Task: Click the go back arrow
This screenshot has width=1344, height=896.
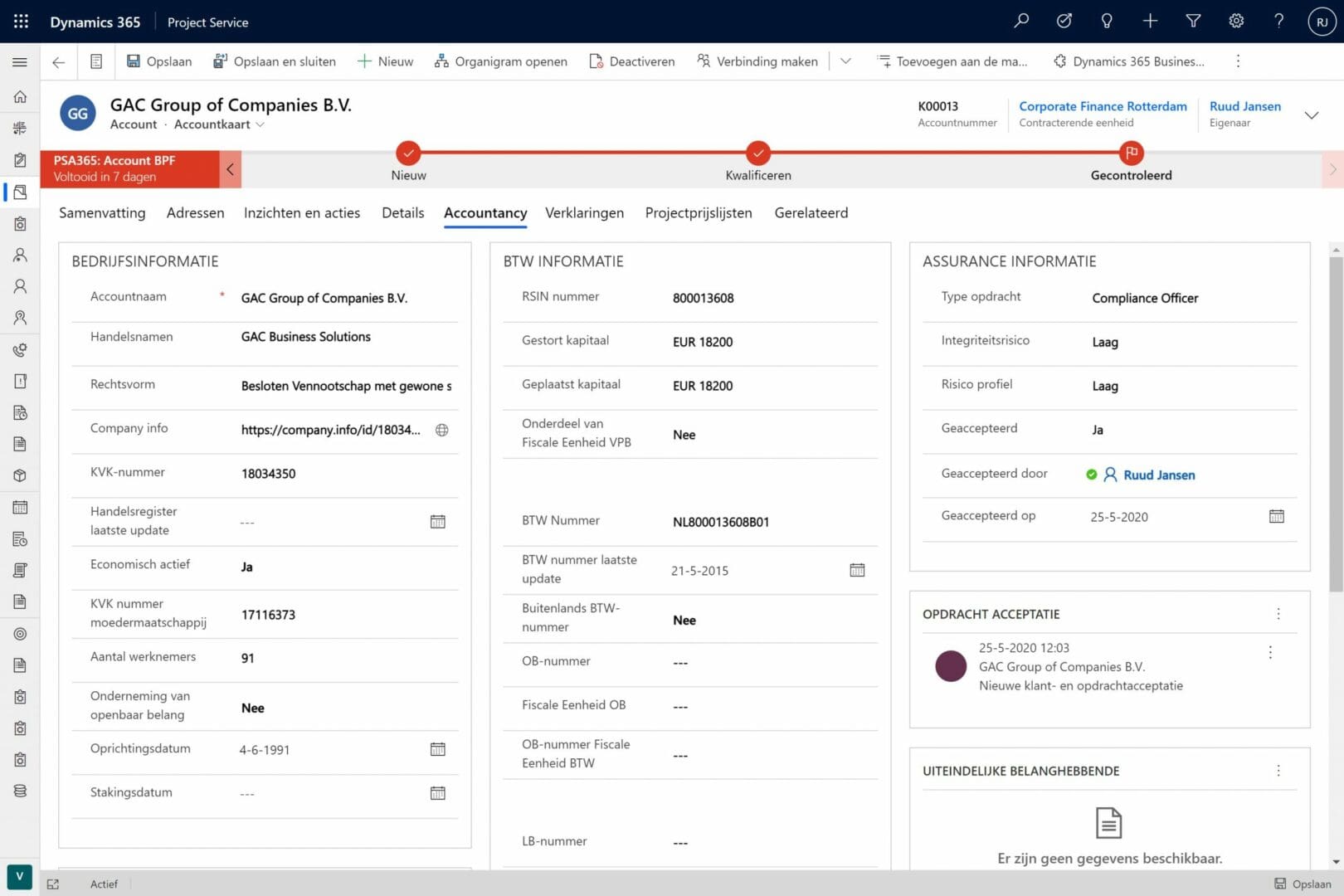Action: [58, 62]
